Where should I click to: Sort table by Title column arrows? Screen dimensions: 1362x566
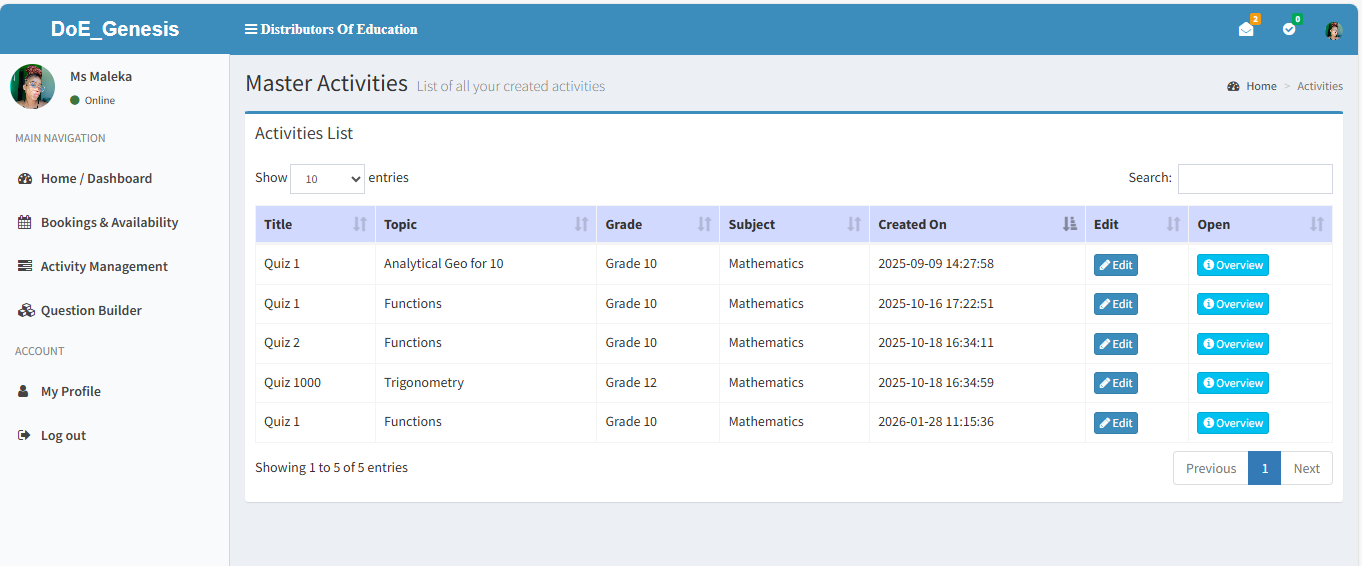[360, 224]
